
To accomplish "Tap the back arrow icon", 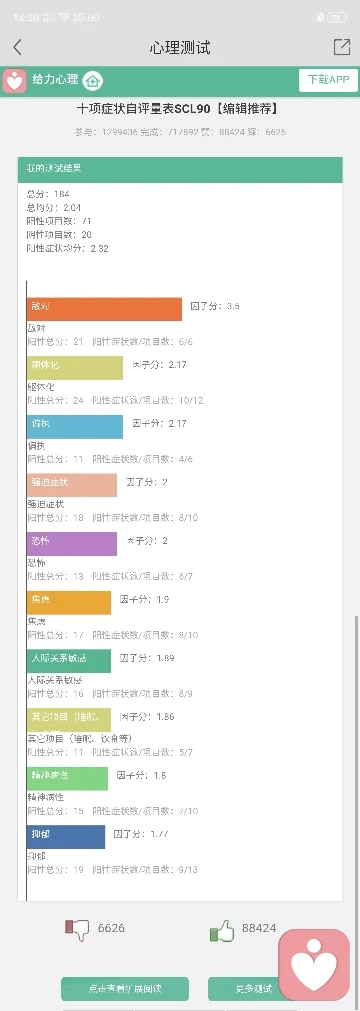I will [17, 47].
